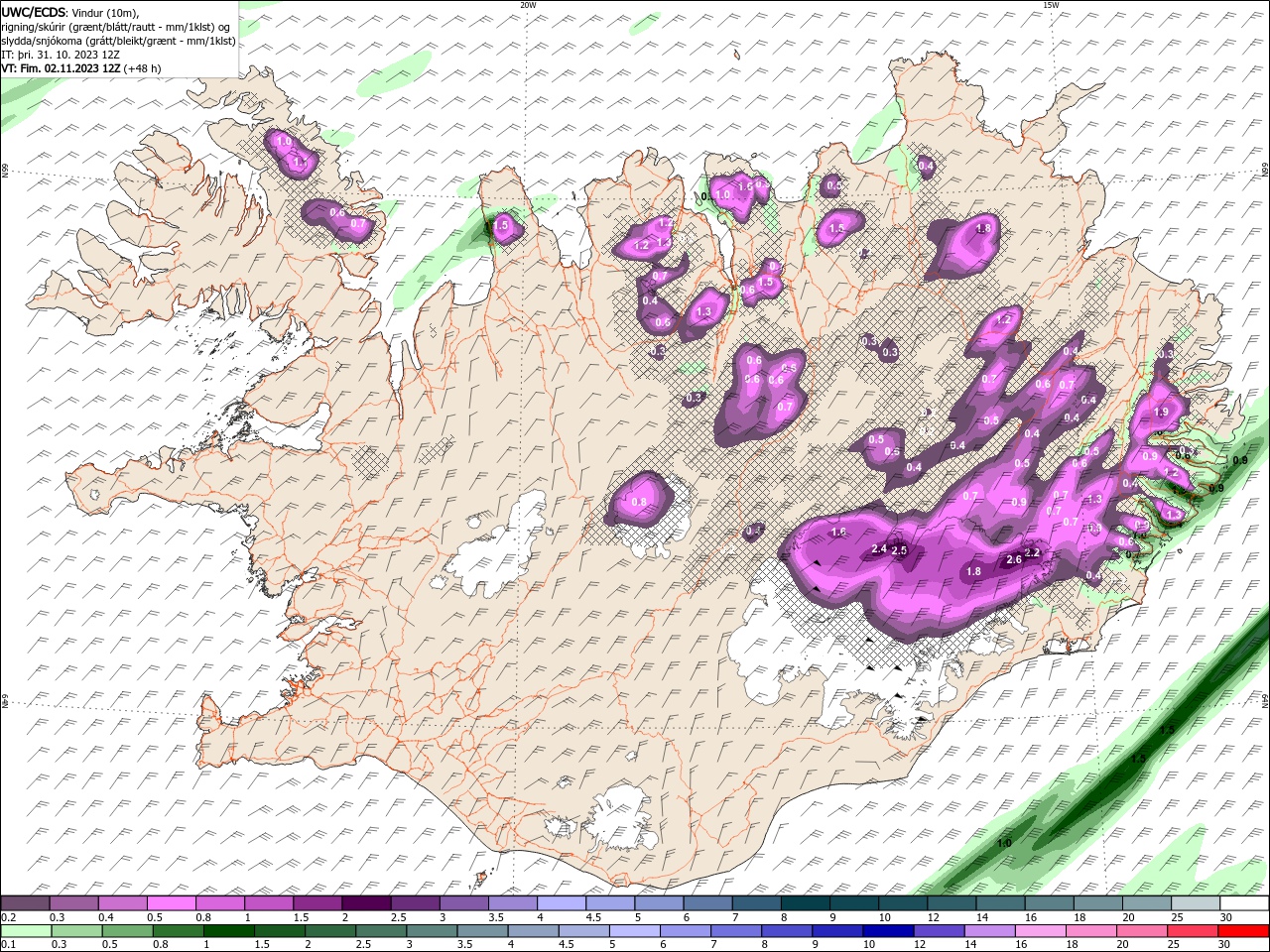Click the 1.0 rain value in the ocean band

click(1004, 844)
